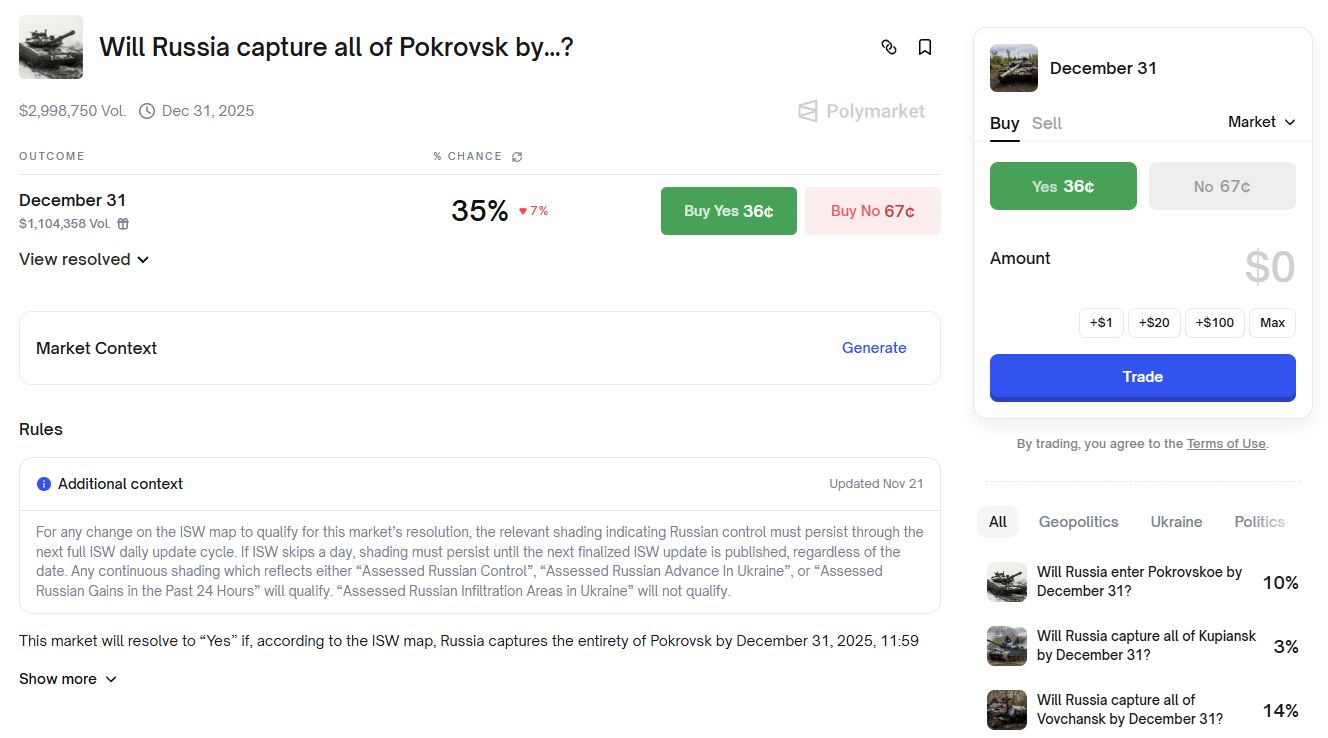This screenshot has height=738, width=1328.
Task: Add $20 to the amount
Action: coord(1154,323)
